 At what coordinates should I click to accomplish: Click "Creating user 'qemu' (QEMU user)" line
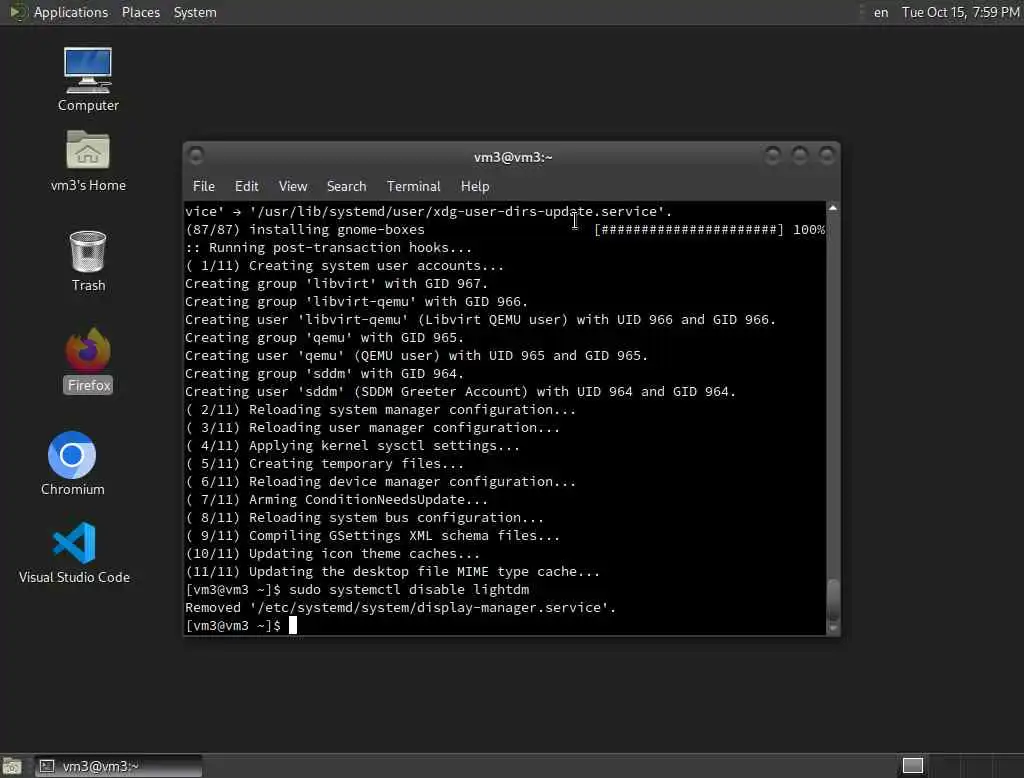coord(417,355)
